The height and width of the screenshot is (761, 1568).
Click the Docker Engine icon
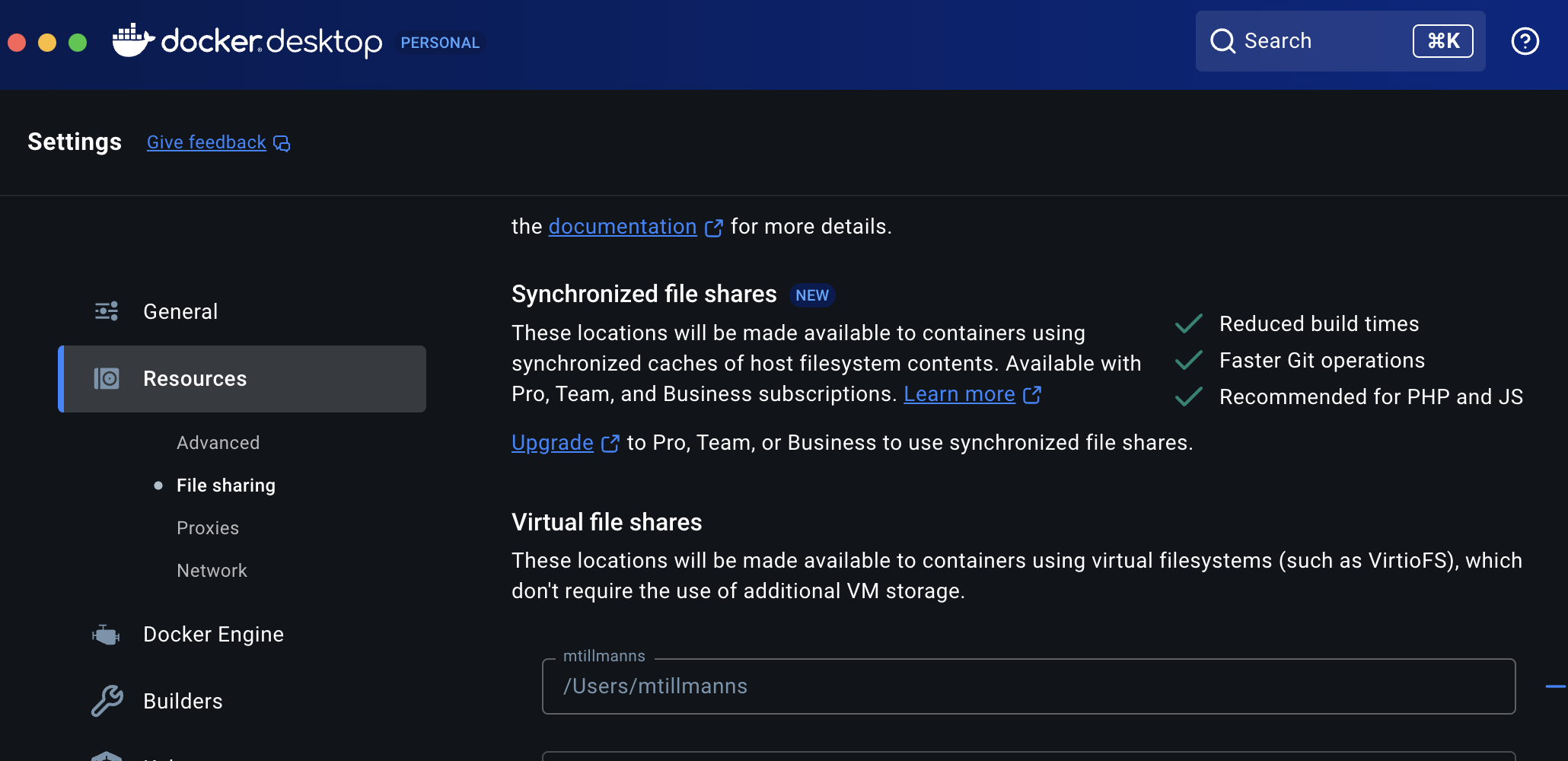click(107, 634)
